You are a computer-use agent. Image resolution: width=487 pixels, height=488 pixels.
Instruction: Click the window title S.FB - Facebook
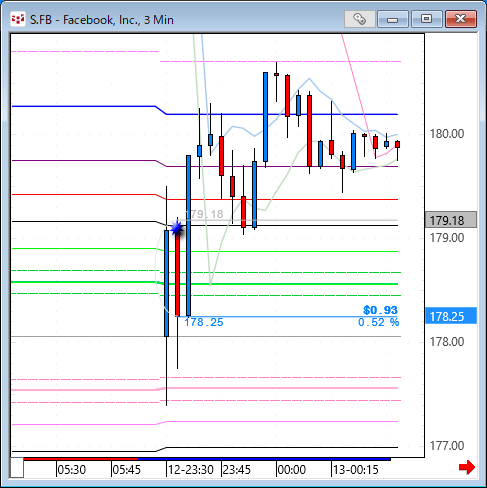pos(102,20)
